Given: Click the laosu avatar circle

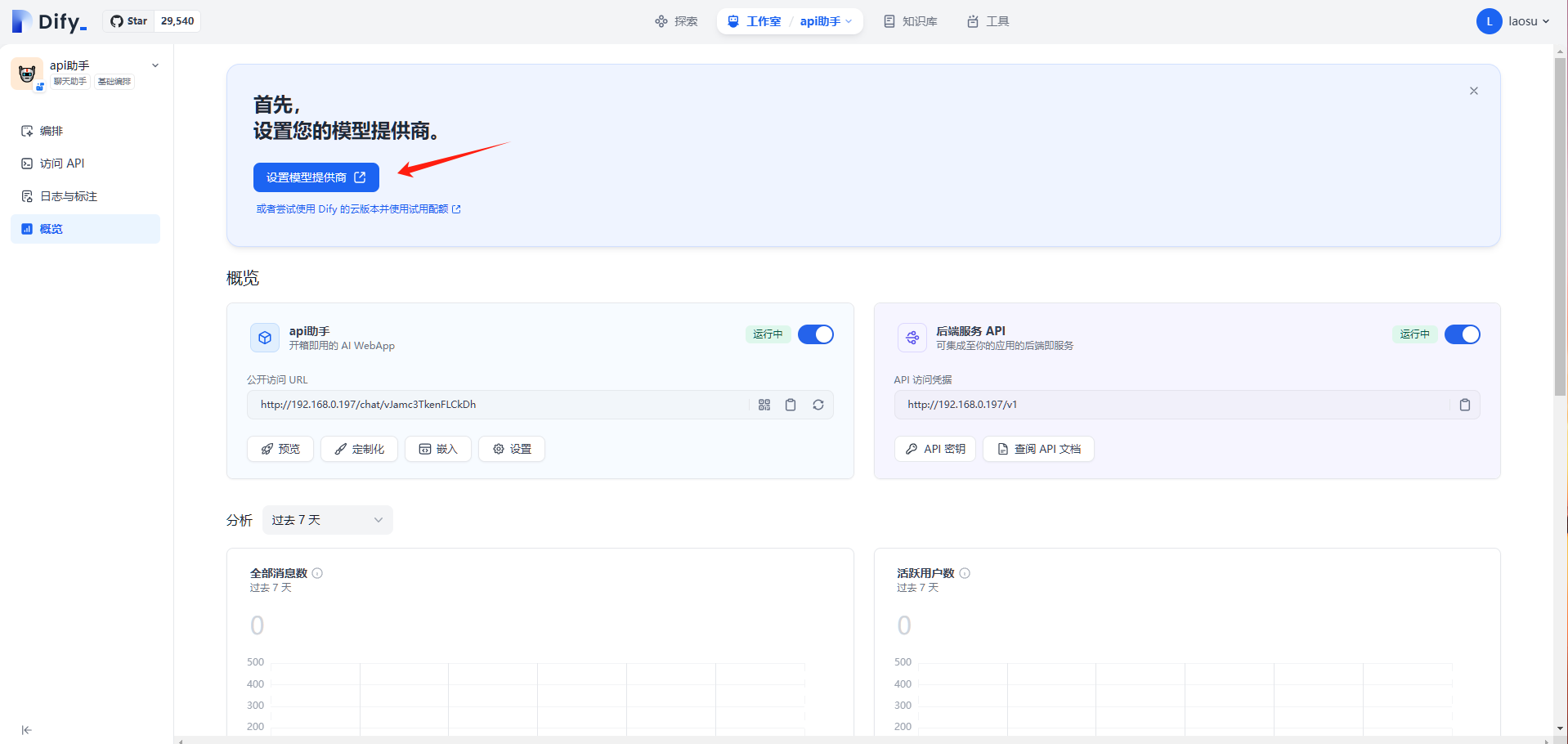Looking at the screenshot, I should pos(1489,21).
